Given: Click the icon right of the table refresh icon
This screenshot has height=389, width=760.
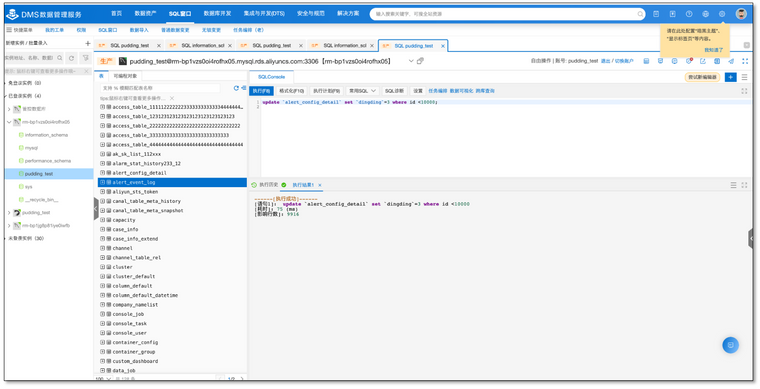Looking at the screenshot, I should point(243,88).
